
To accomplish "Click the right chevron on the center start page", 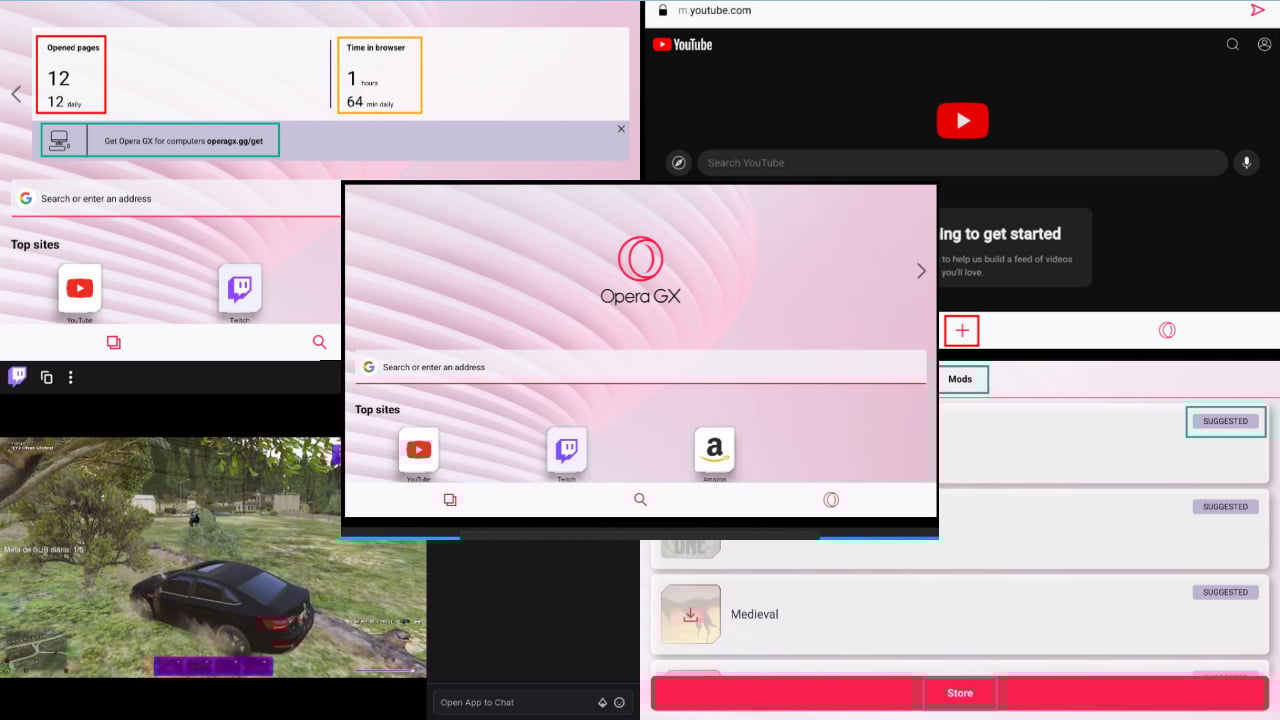I will tap(921, 271).
